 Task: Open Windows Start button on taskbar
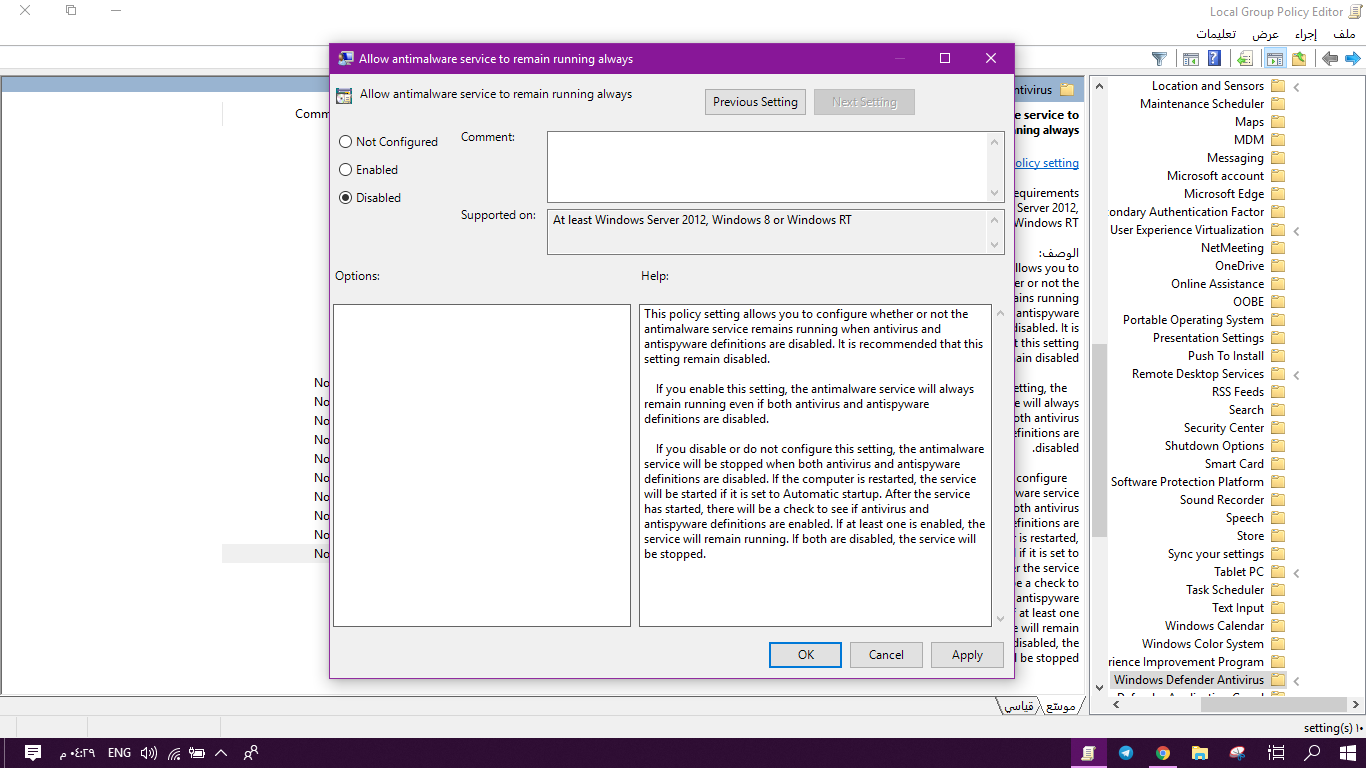[x=1348, y=753]
